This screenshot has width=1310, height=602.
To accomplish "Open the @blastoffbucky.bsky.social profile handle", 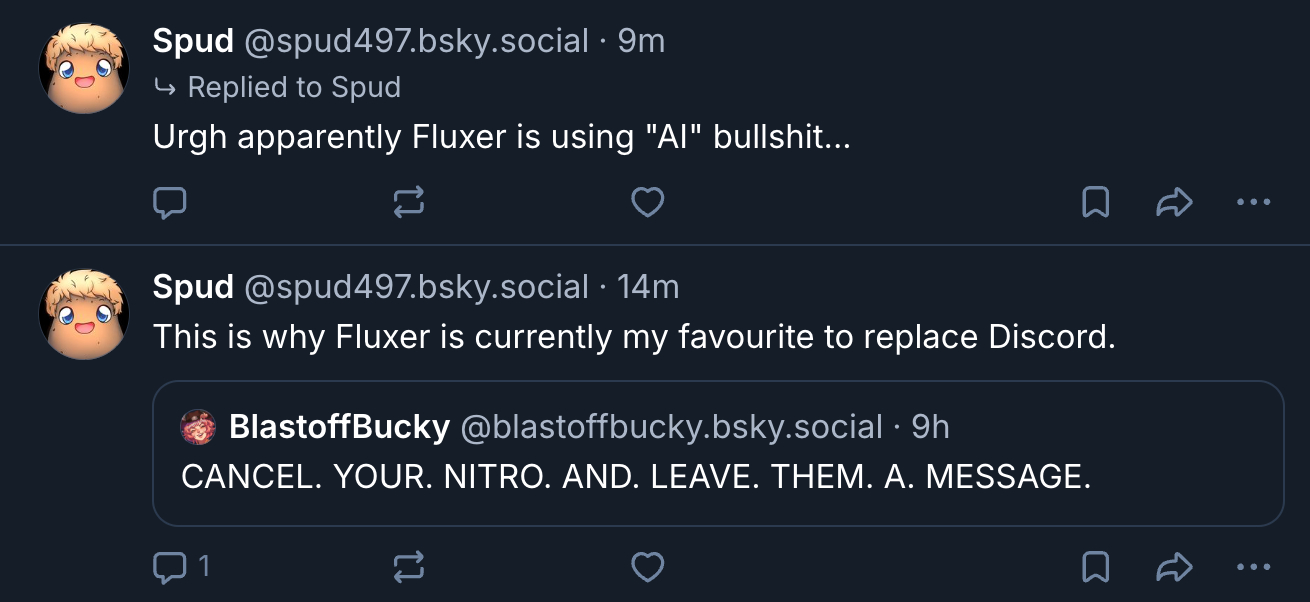I will click(670, 428).
